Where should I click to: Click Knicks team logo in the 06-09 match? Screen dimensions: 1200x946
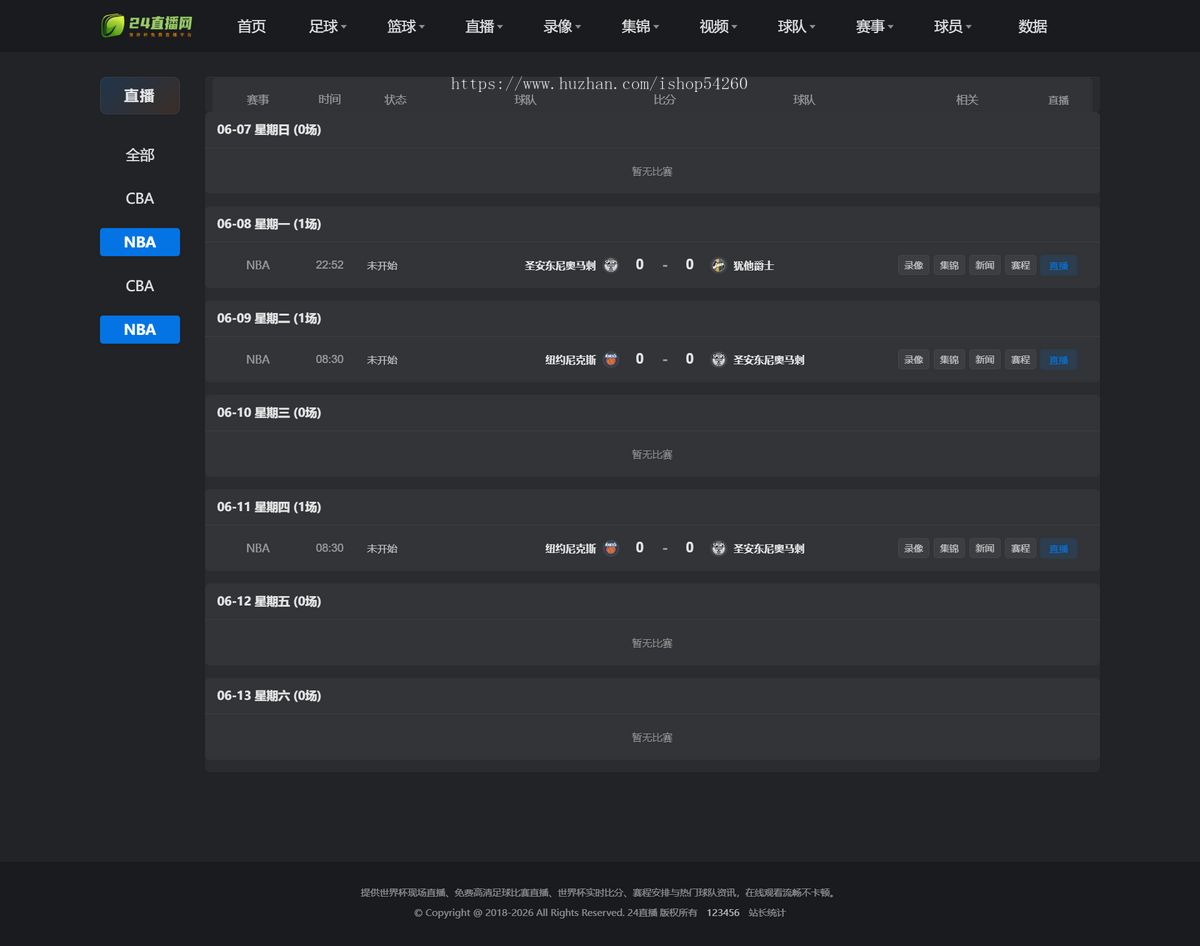pos(611,359)
